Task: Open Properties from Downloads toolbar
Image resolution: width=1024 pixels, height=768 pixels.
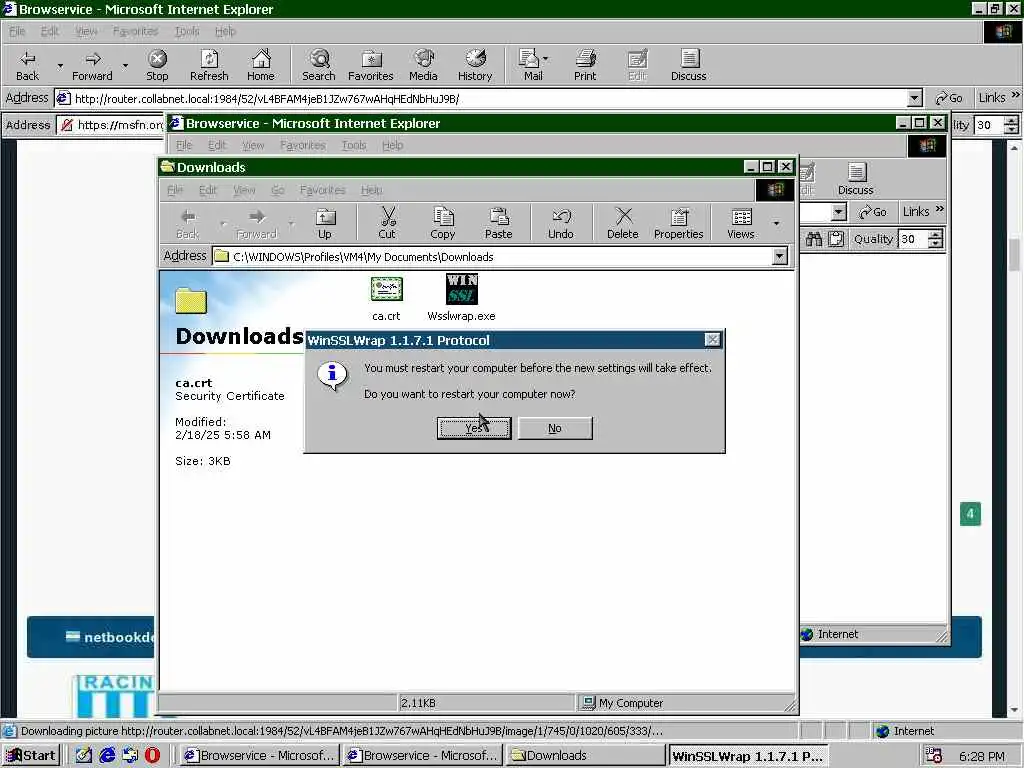Action: [679, 223]
